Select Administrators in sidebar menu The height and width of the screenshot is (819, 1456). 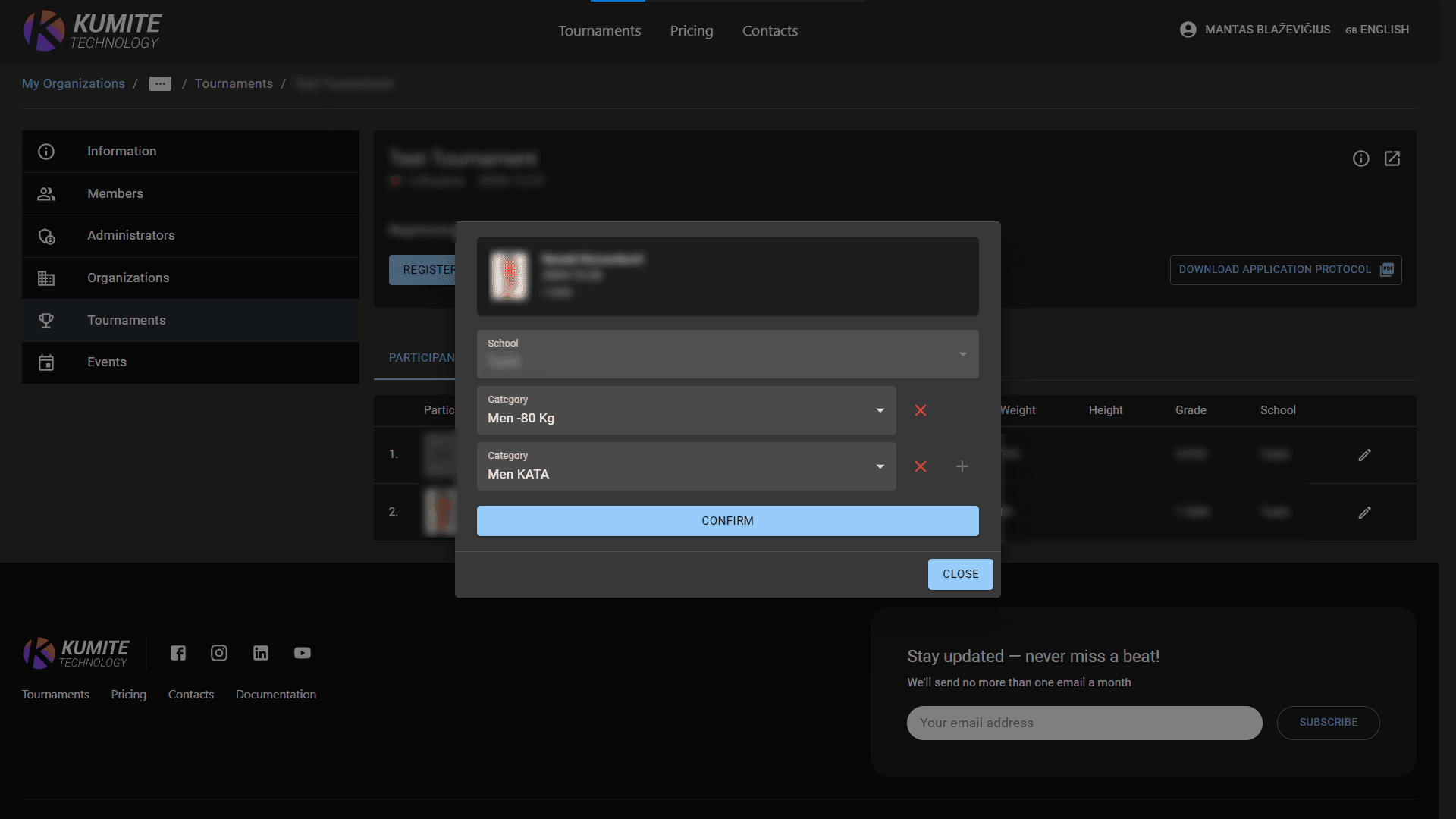[x=130, y=236]
